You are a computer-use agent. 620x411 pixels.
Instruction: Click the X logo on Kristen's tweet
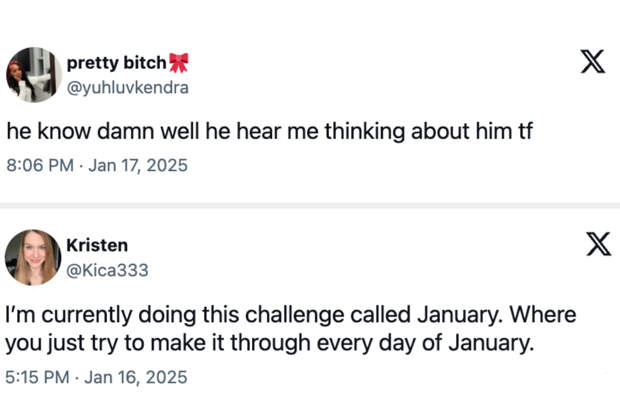tap(598, 243)
